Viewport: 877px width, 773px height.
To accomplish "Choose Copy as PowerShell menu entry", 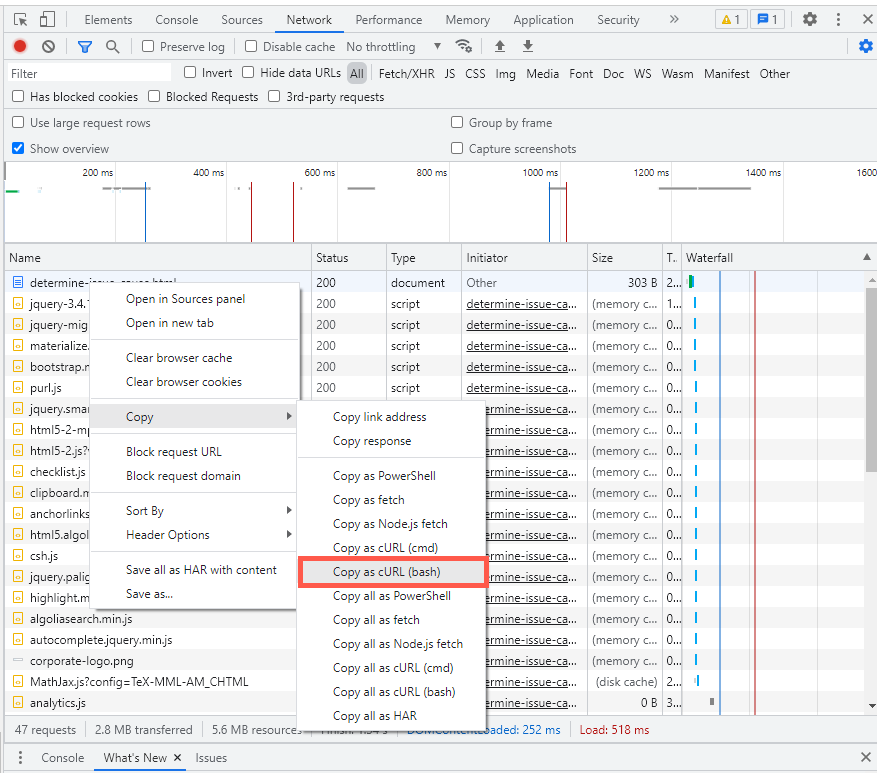I will [392, 476].
